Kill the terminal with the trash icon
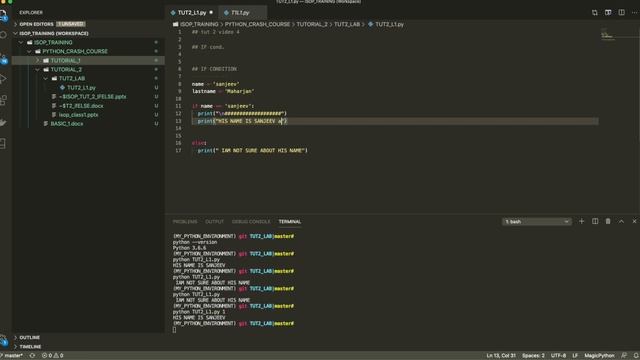The height and width of the screenshot is (360, 640). click(608, 221)
